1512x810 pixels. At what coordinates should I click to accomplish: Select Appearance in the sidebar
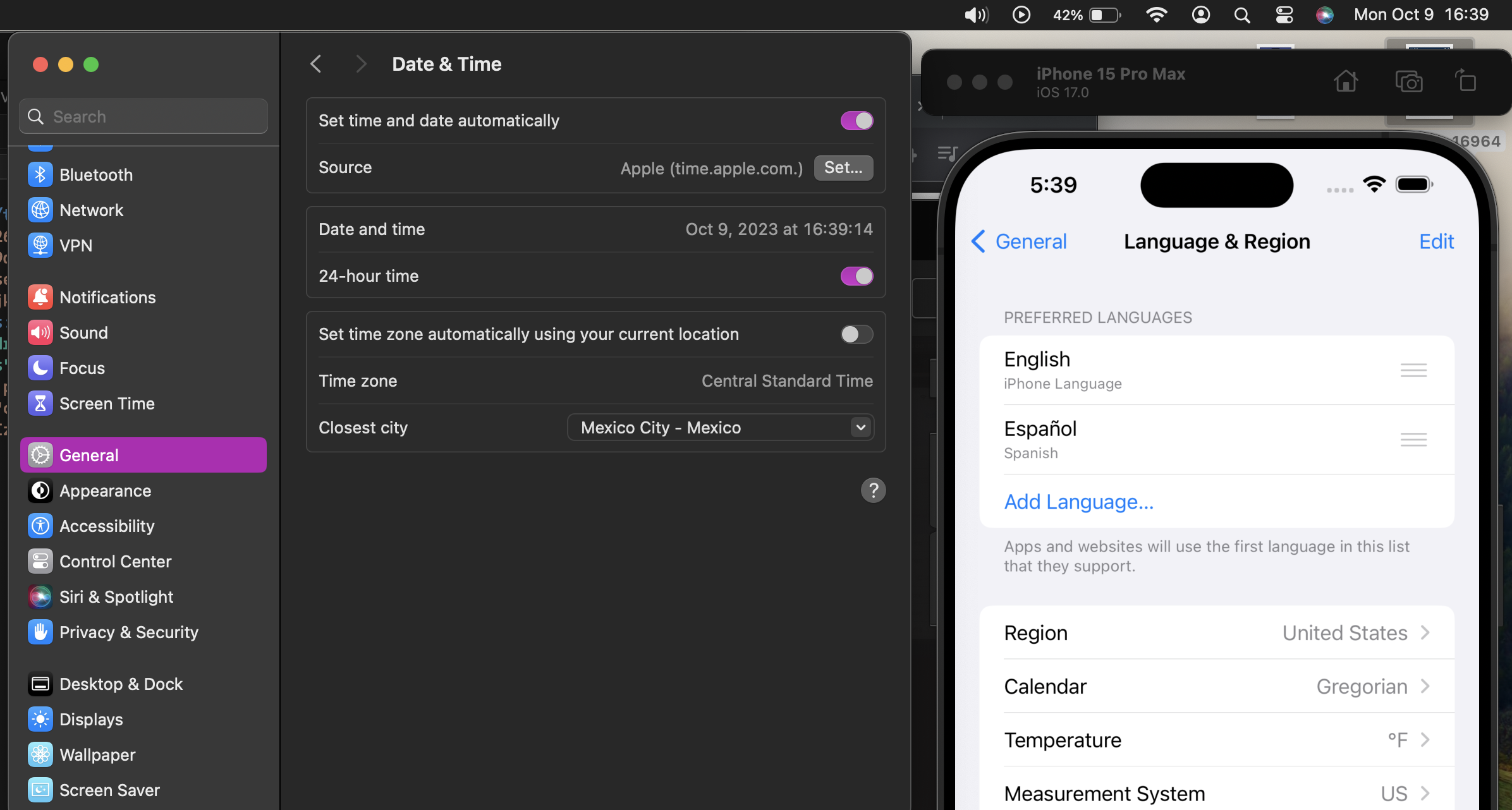click(105, 490)
